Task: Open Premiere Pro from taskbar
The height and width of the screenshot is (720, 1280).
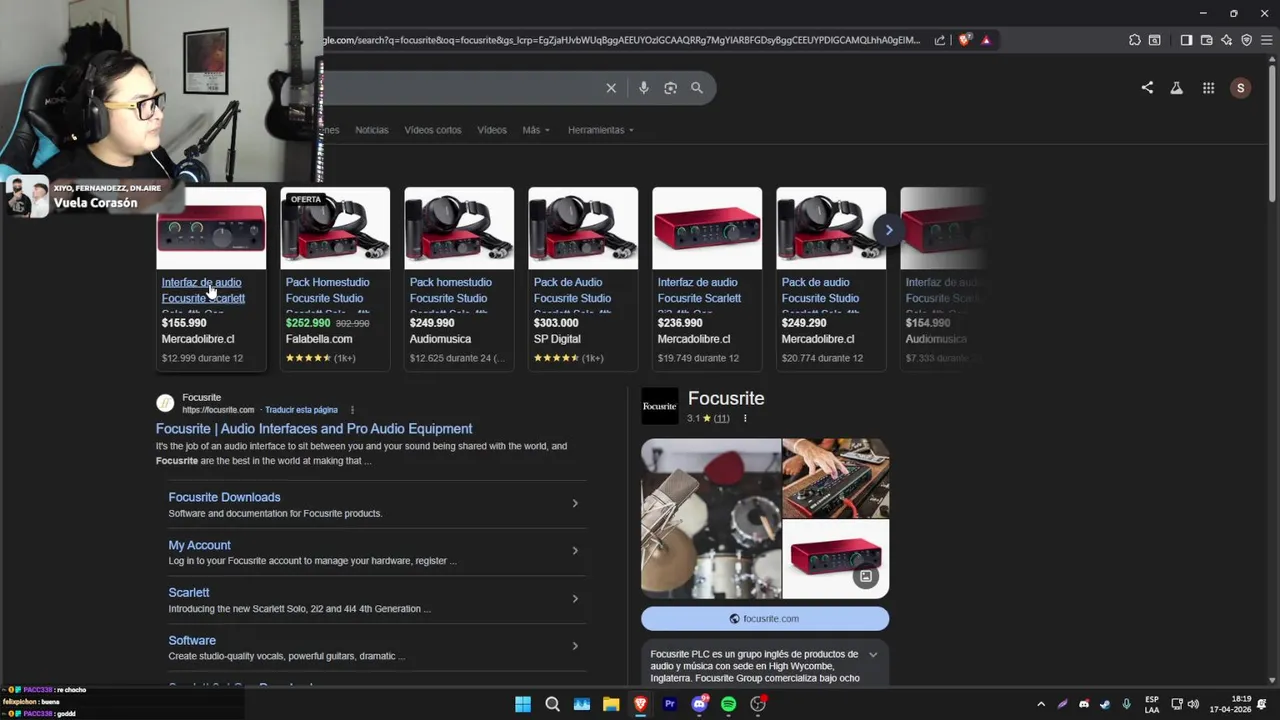Action: [x=670, y=704]
